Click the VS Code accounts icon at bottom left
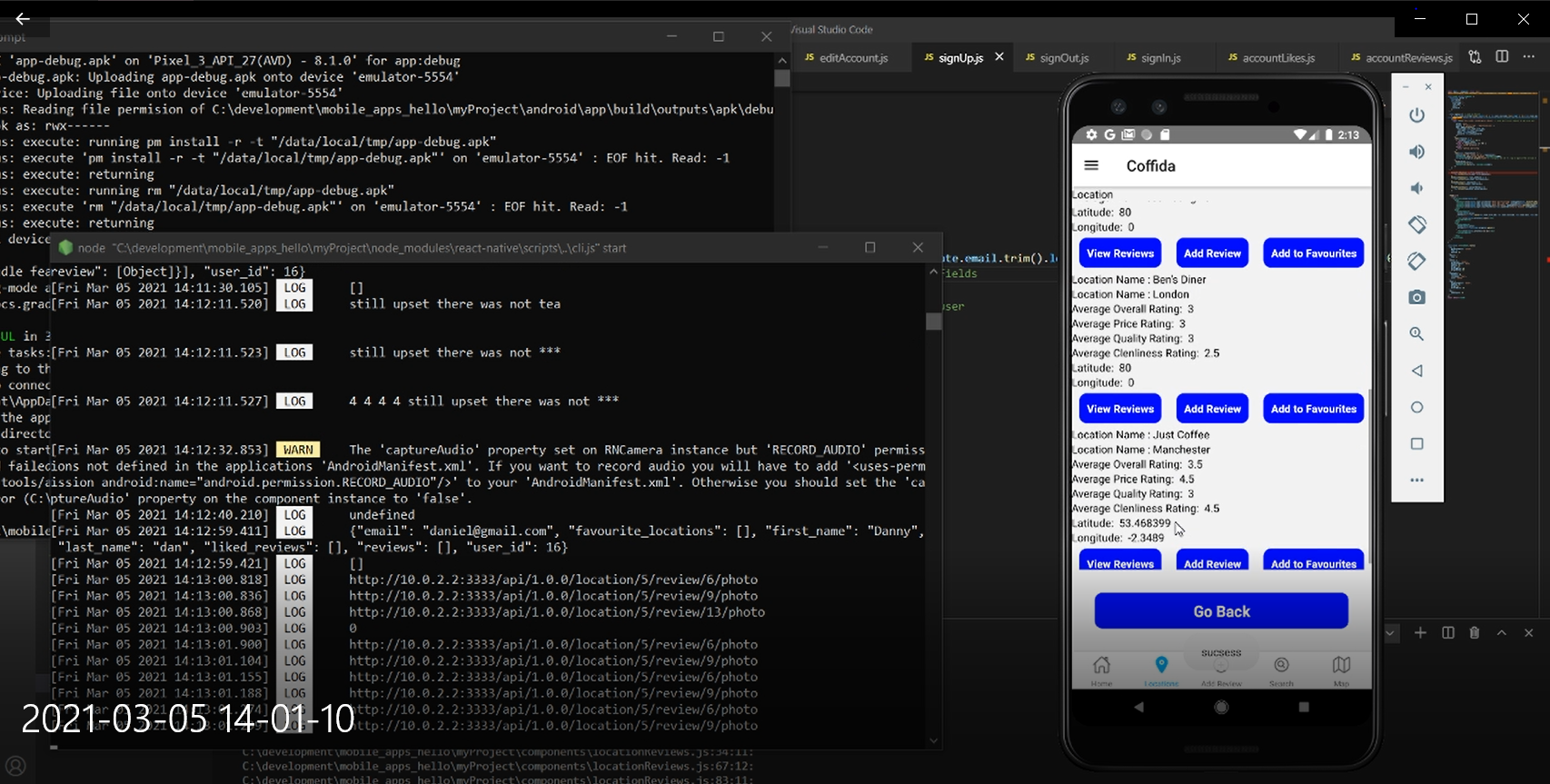 (15, 767)
